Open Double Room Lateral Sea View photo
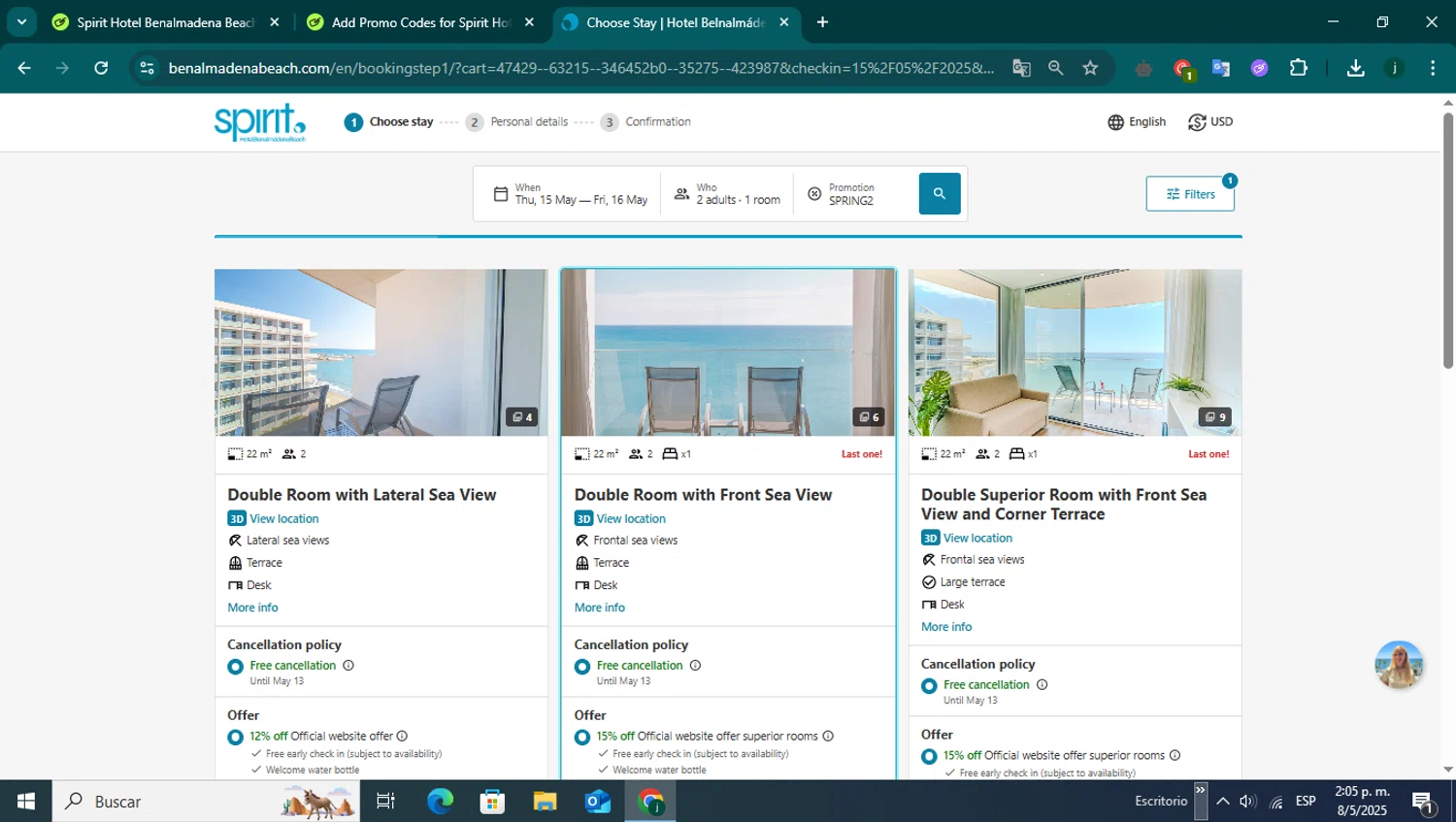Screen dimensions: 1456x822 tap(381, 352)
